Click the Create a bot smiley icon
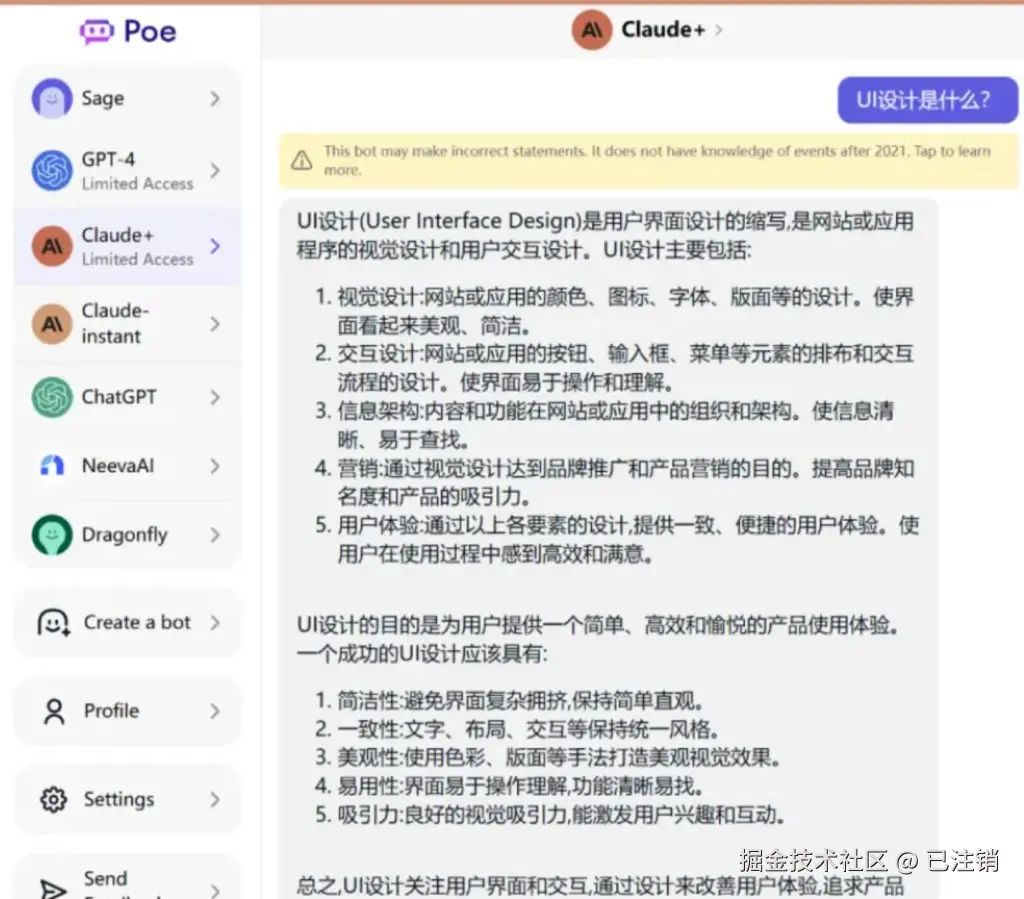The image size is (1024, 899). pos(54,623)
